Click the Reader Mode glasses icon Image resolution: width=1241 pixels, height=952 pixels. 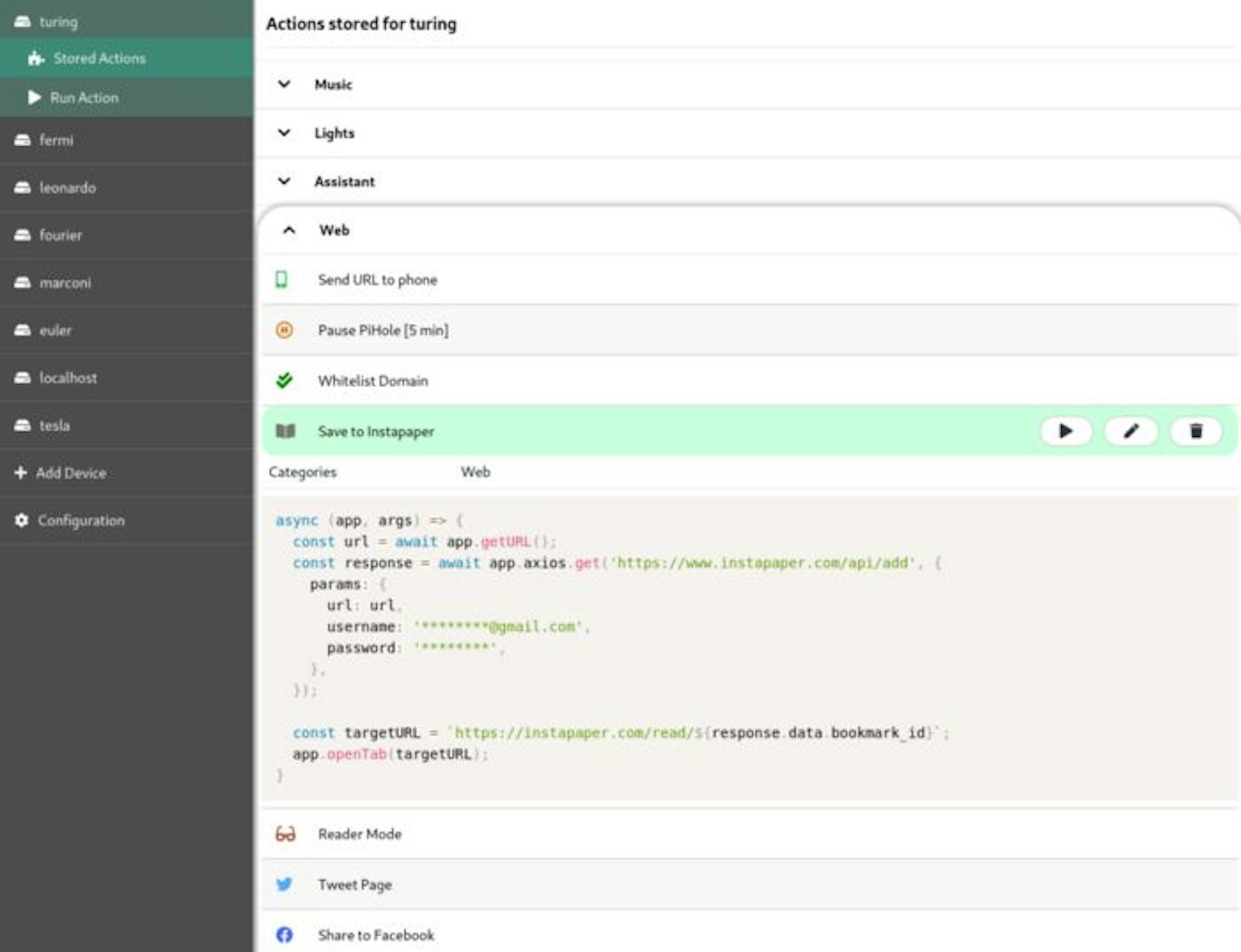[x=285, y=834]
